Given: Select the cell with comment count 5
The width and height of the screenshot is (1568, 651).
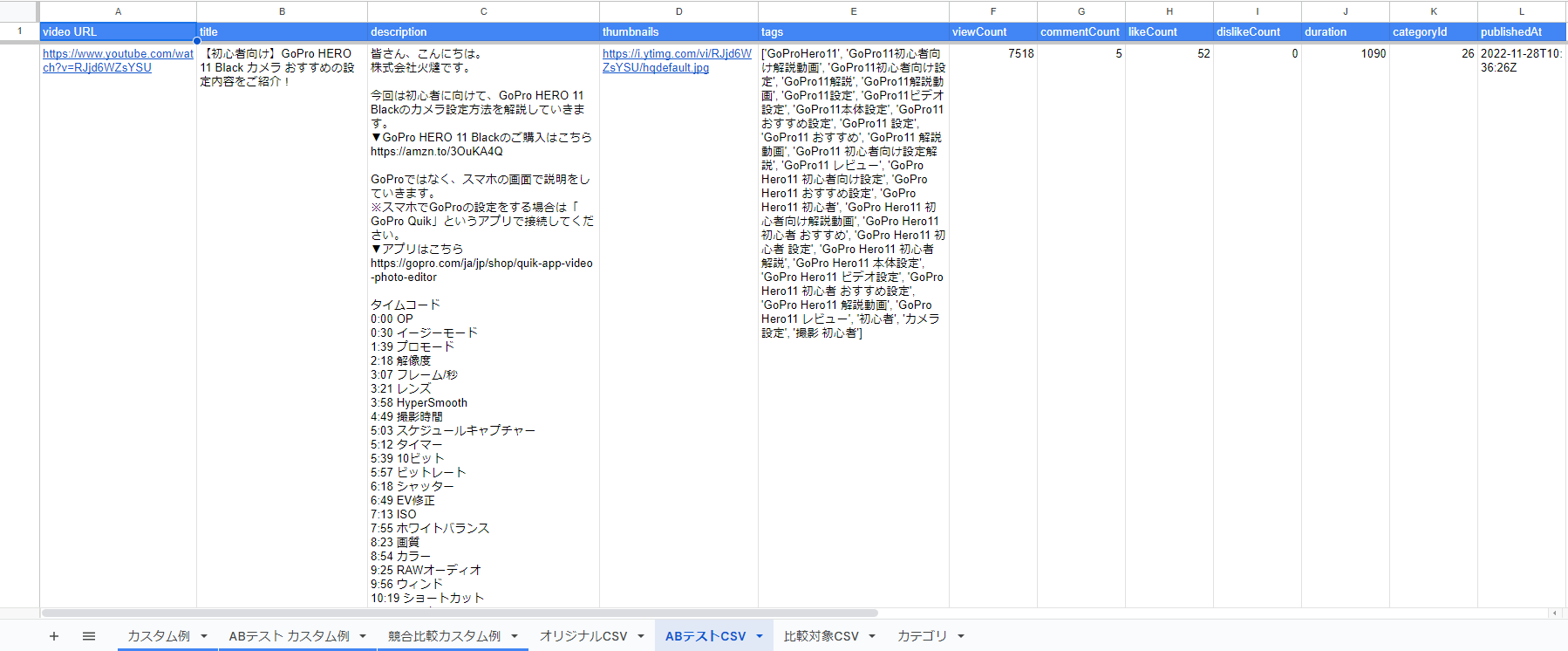Looking at the screenshot, I should tap(1081, 325).
